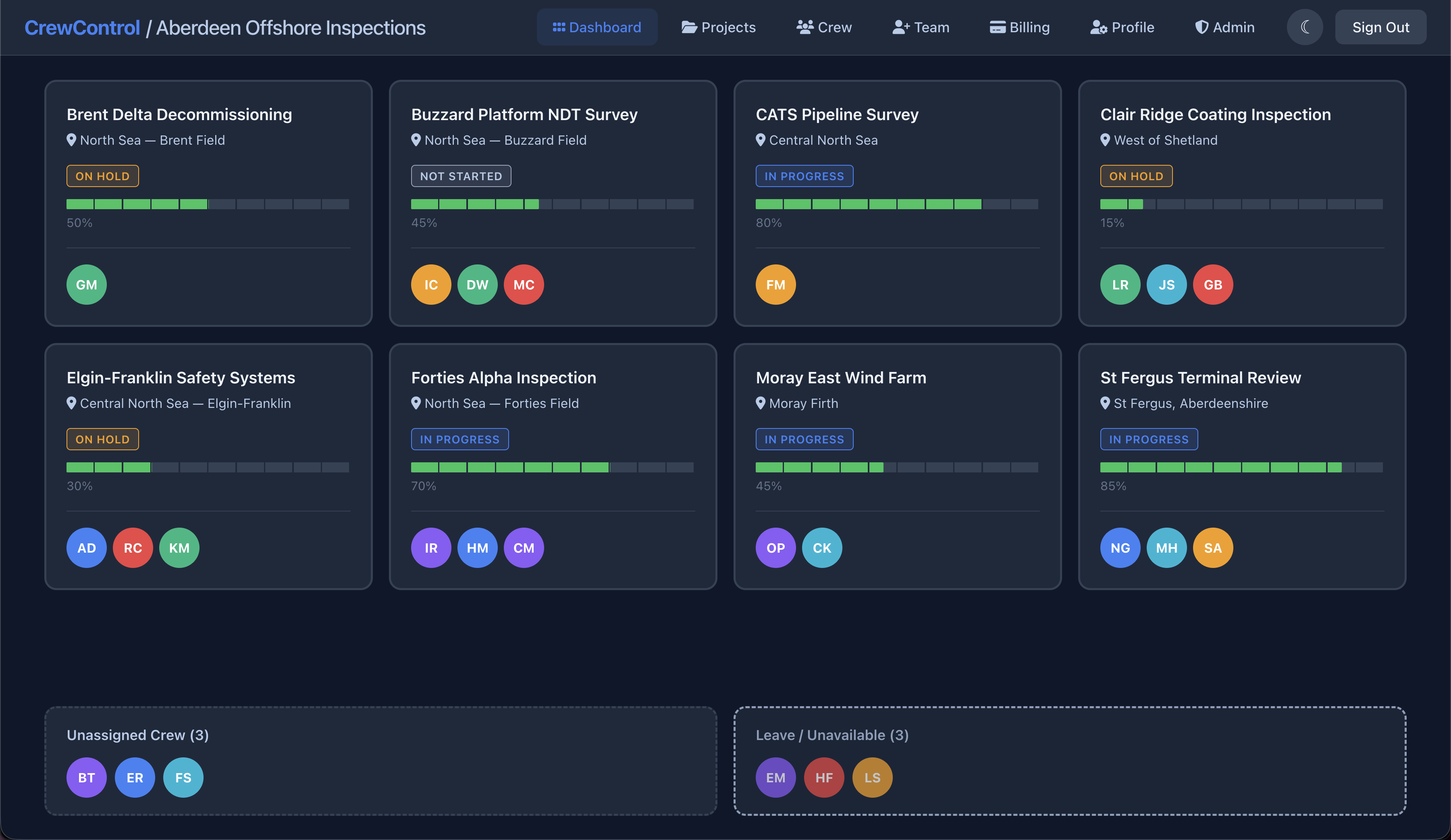Select the SA crew avatar

(x=1213, y=547)
